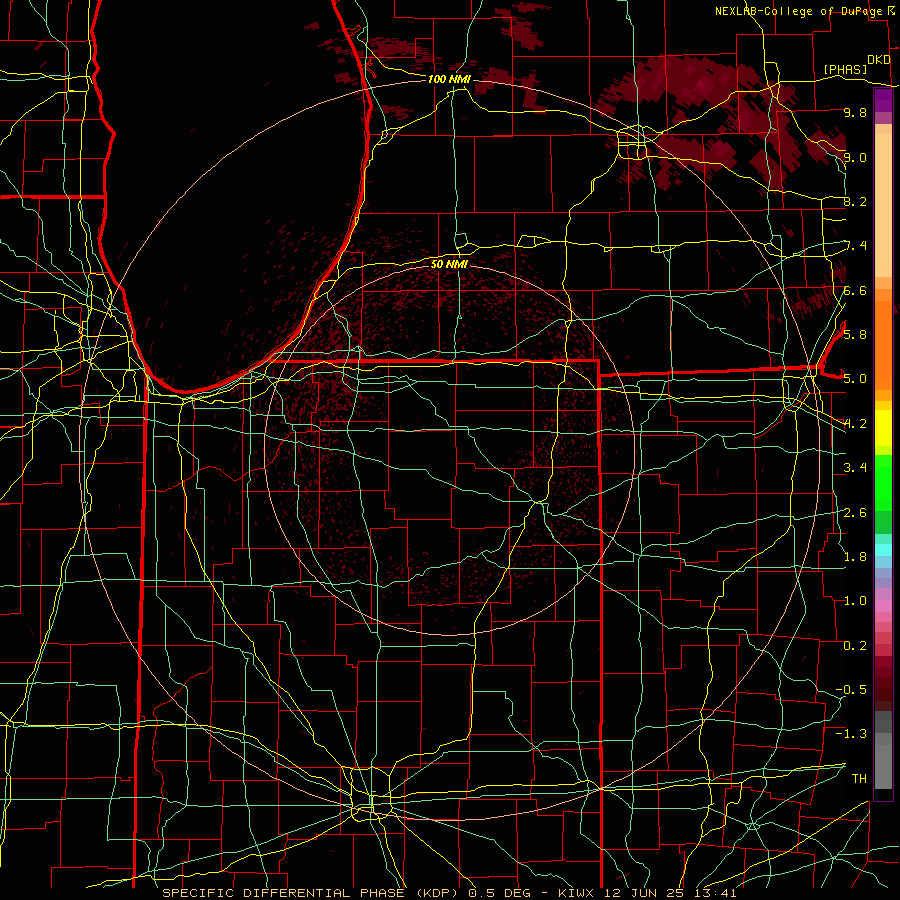Click the cyan band of the color scale
The image size is (900, 900).
(883, 549)
